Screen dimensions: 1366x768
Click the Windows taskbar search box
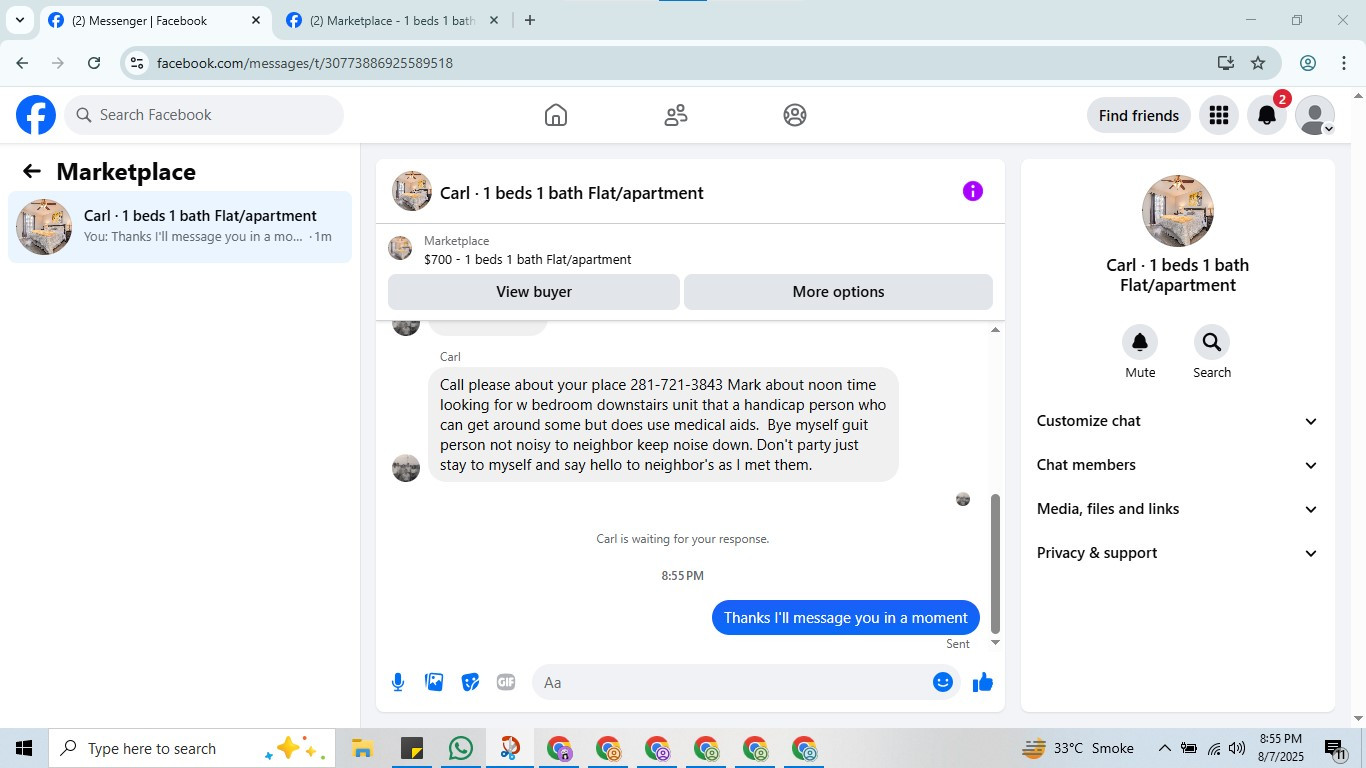(x=191, y=748)
